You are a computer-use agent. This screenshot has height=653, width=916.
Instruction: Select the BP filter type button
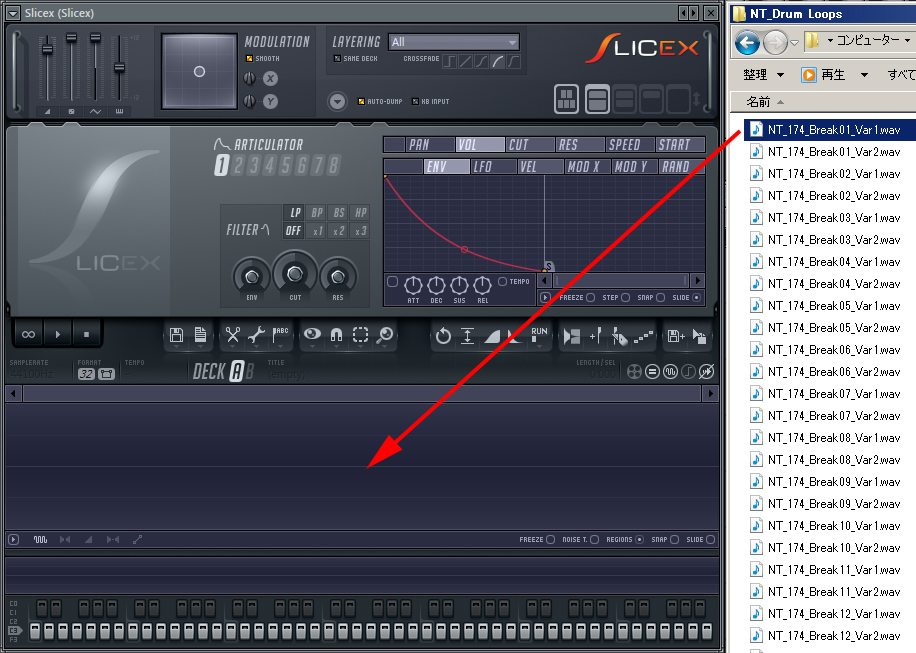pos(317,213)
